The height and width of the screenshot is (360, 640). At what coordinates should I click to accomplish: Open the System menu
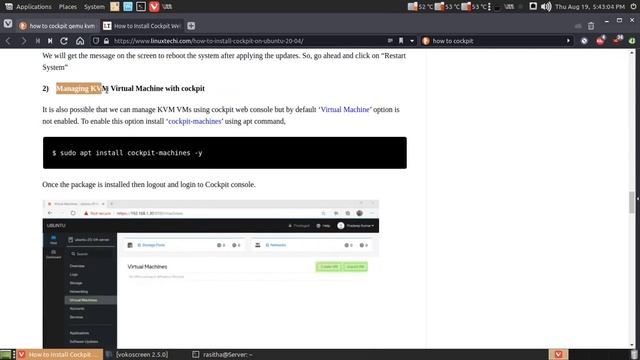pos(94,7)
